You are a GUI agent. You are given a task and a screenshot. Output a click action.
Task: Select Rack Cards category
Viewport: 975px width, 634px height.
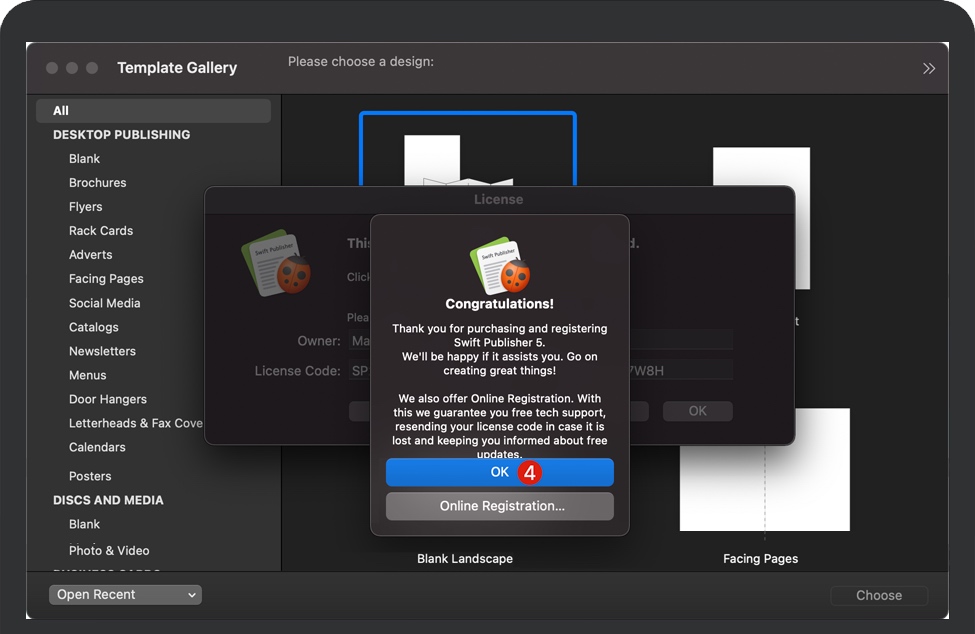pos(101,231)
